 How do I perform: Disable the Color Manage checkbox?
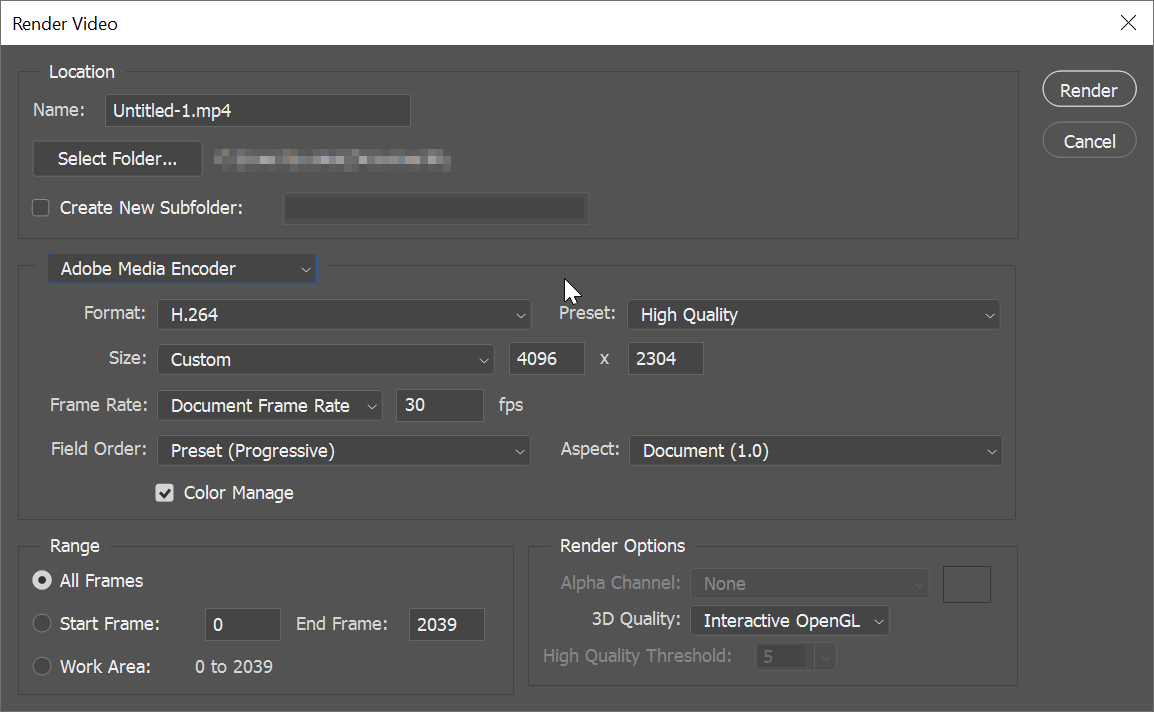tap(164, 492)
